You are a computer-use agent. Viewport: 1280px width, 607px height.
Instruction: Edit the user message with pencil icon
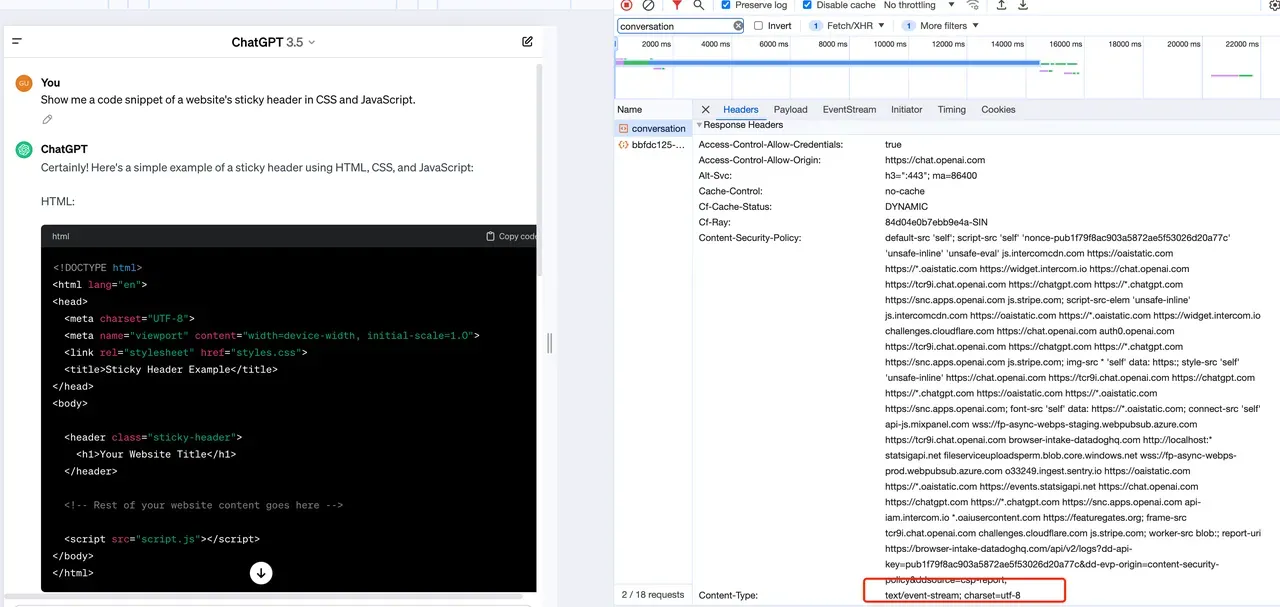click(x=47, y=120)
